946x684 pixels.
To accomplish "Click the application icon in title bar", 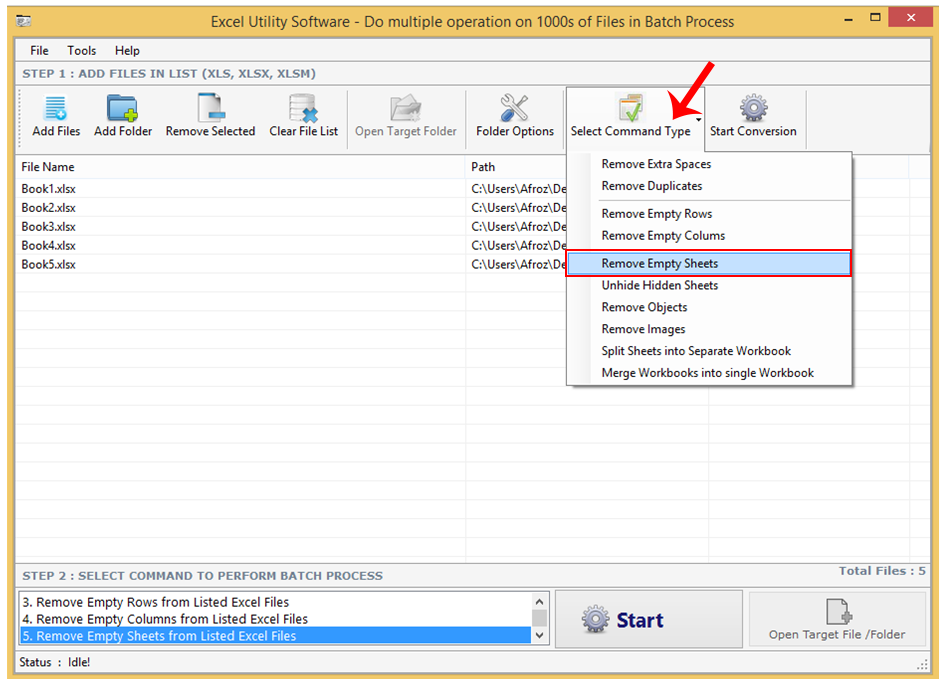I will click(x=24, y=22).
